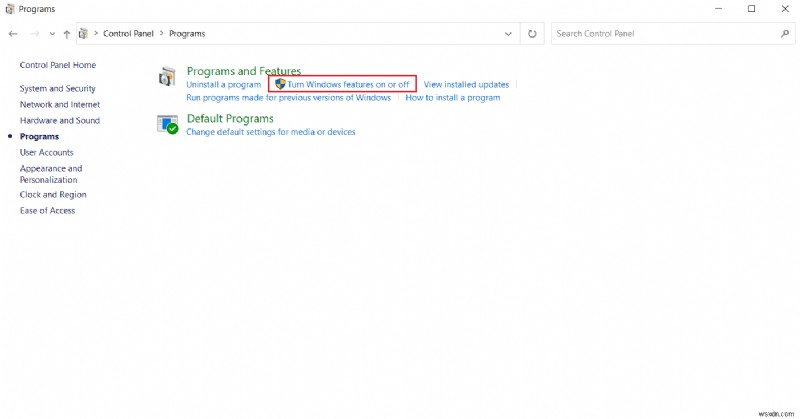
Task: Open Clock and Region category
Action: 53,194
